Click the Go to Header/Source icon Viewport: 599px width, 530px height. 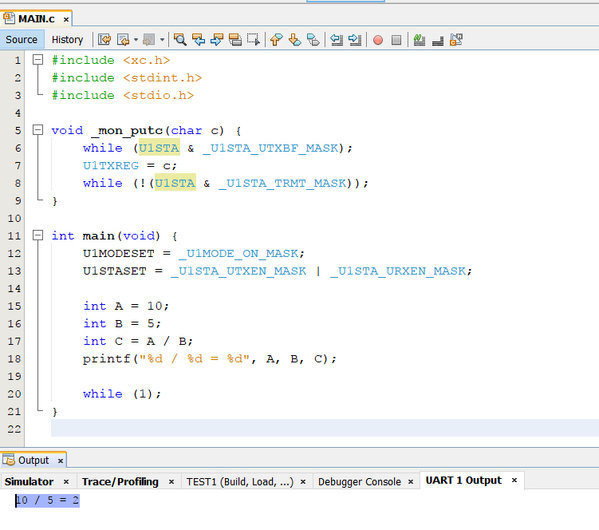[x=456, y=39]
